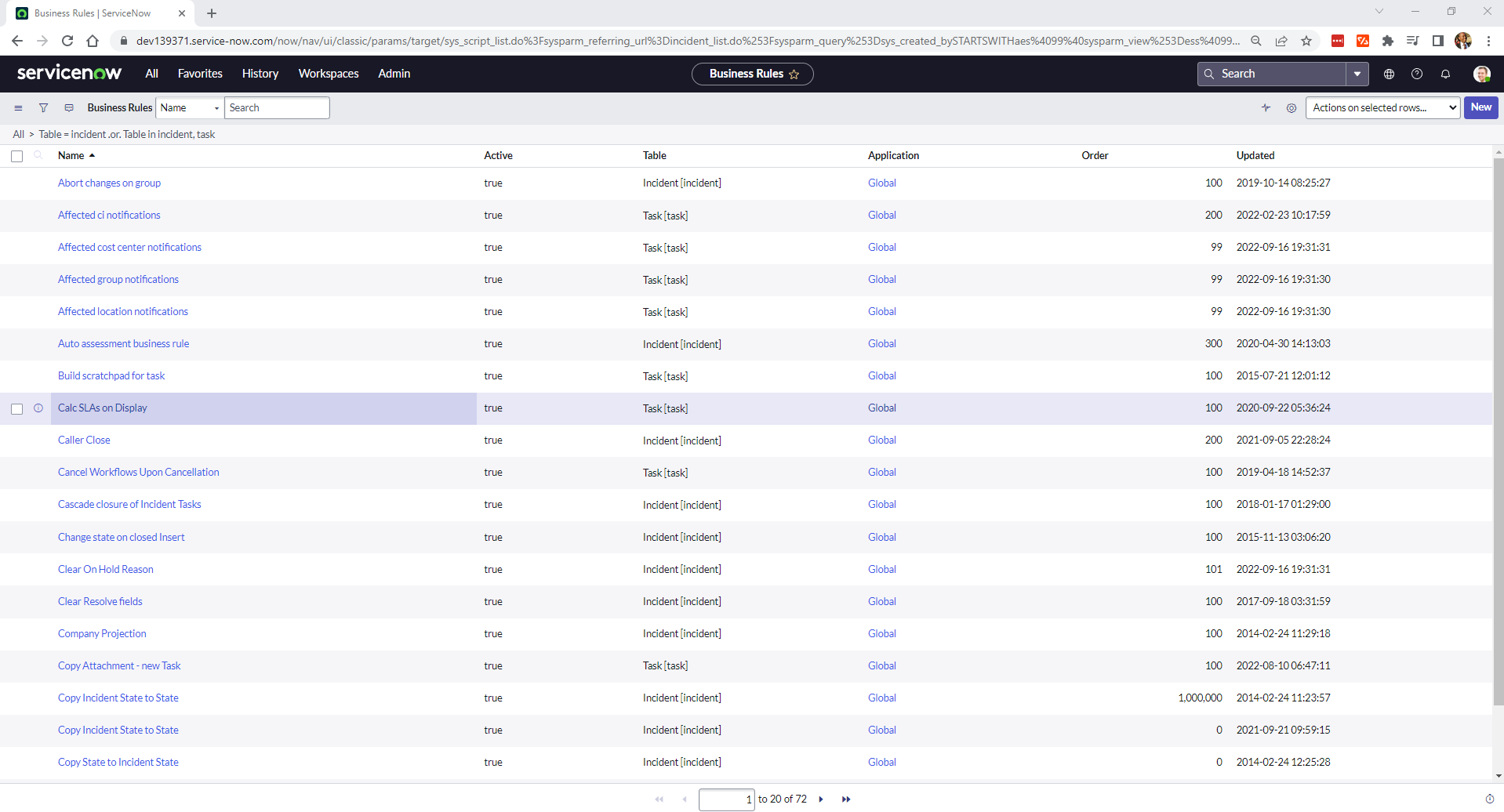Open the Caller Close business rule link
1504x812 pixels.
pyautogui.click(x=84, y=440)
